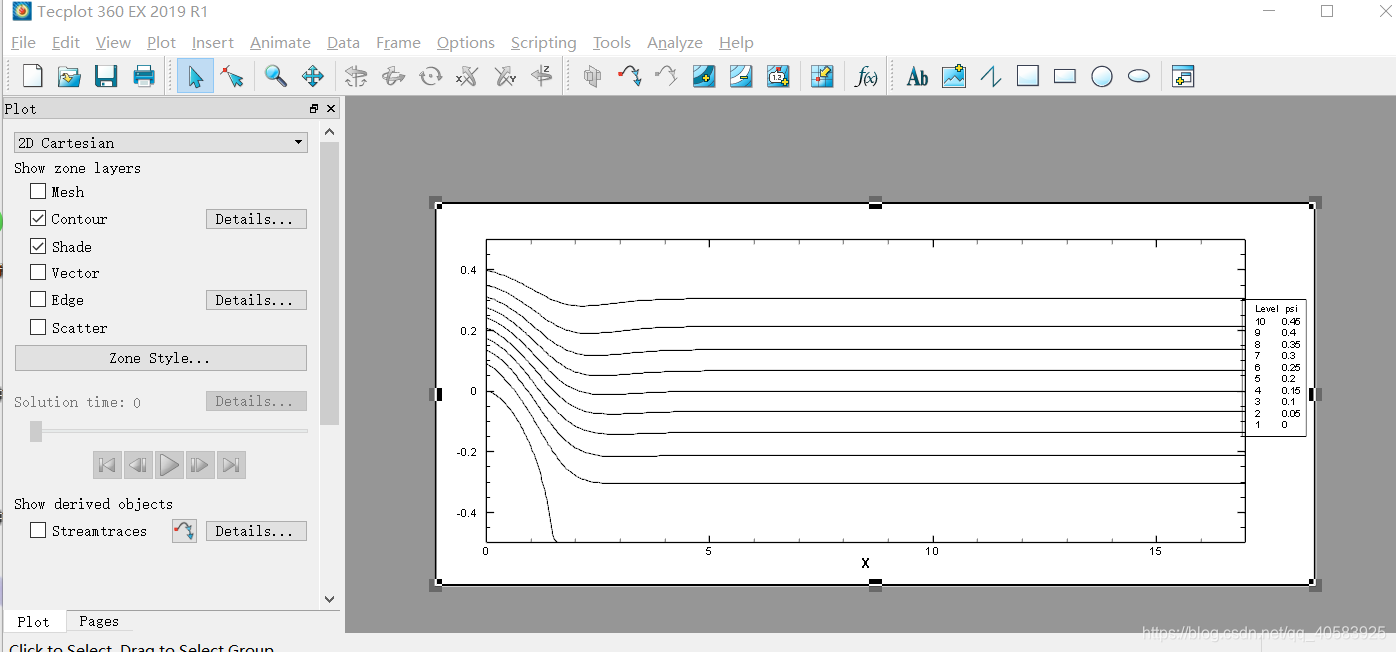1396x652 pixels.
Task: Open the Analyze menu
Action: click(x=675, y=42)
